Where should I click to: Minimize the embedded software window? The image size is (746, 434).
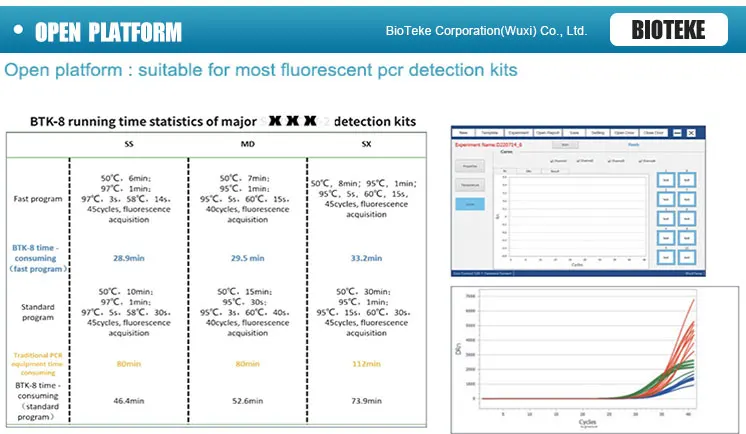[x=677, y=133]
